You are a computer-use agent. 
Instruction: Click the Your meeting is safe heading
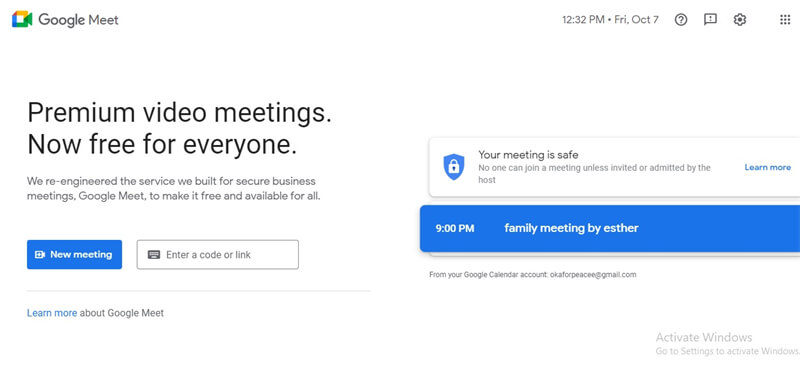528,155
